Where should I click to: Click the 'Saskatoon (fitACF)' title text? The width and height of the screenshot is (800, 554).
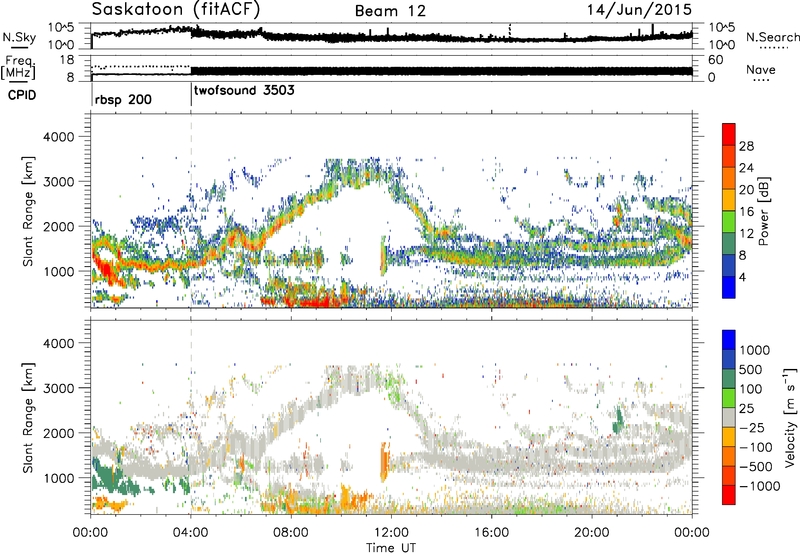(x=176, y=9)
